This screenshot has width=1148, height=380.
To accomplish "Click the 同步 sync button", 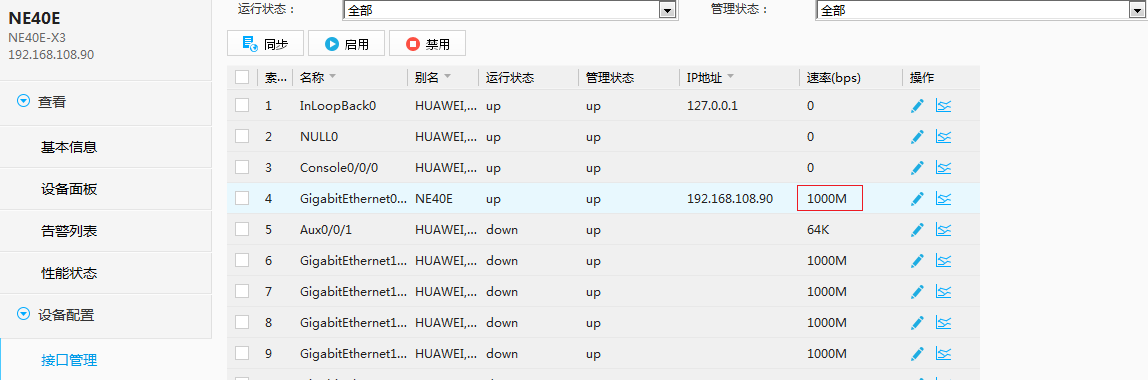I will 266,44.
